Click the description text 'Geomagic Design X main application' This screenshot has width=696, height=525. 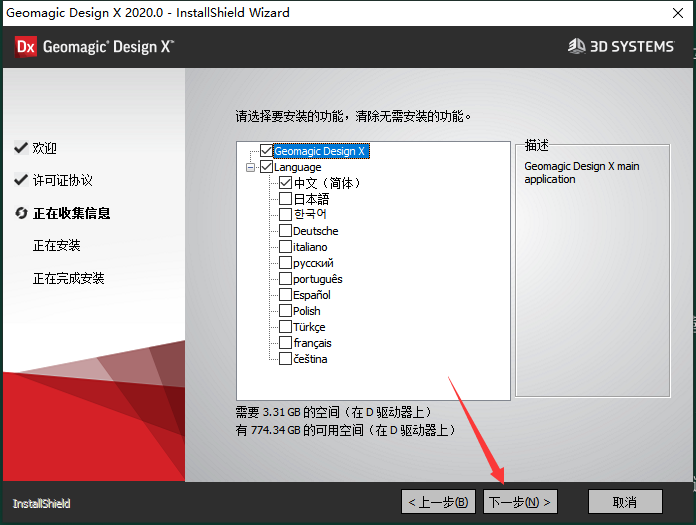coord(581,173)
